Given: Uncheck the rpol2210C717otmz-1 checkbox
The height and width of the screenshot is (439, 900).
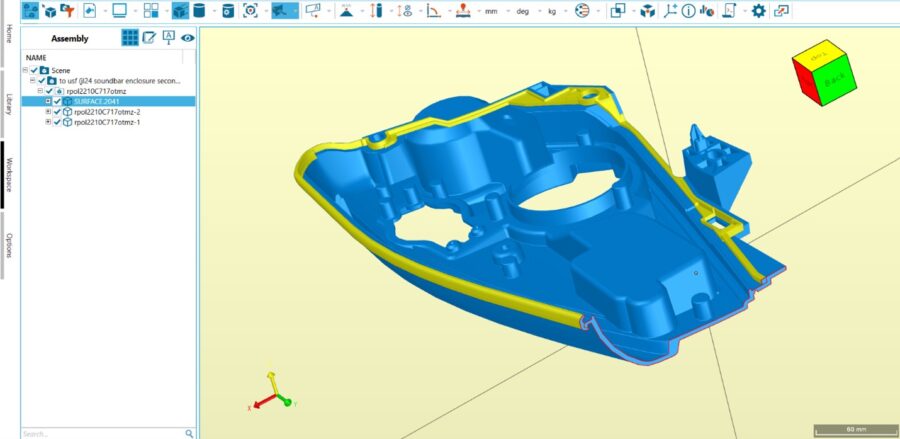Looking at the screenshot, I should click(x=57, y=122).
